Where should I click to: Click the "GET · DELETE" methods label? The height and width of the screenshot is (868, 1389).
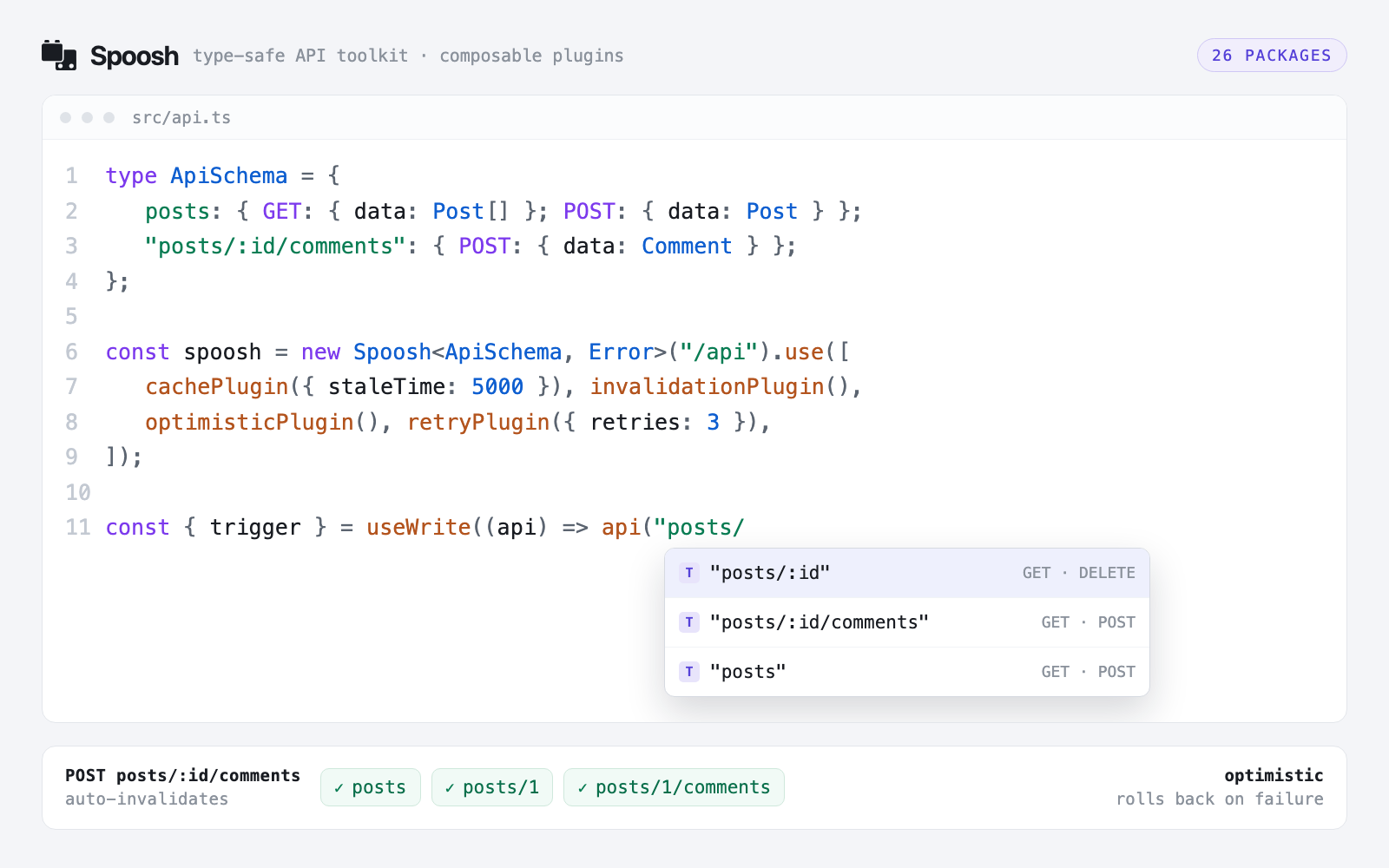coord(1079,573)
